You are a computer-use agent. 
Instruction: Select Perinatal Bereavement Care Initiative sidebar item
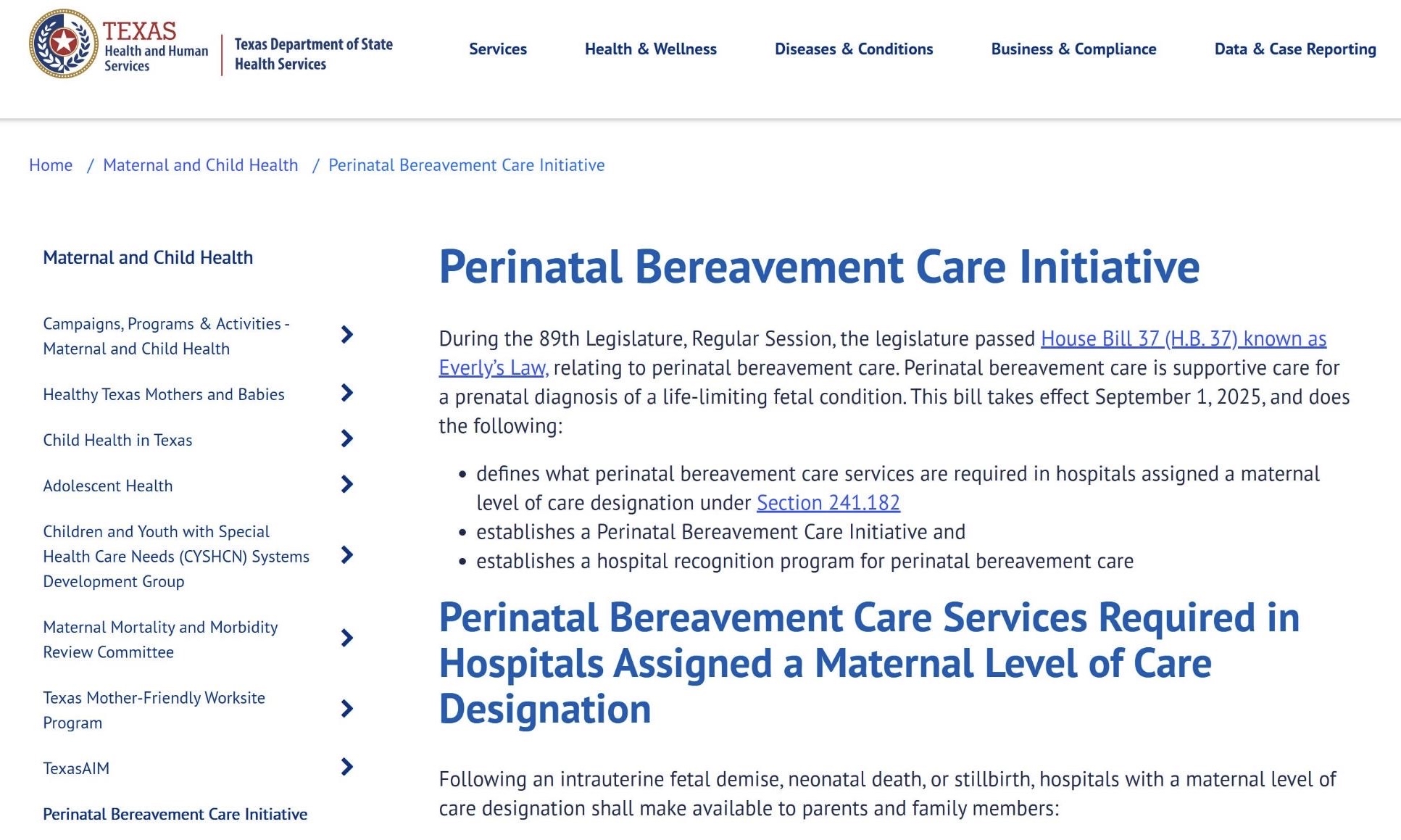pyautogui.click(x=175, y=814)
